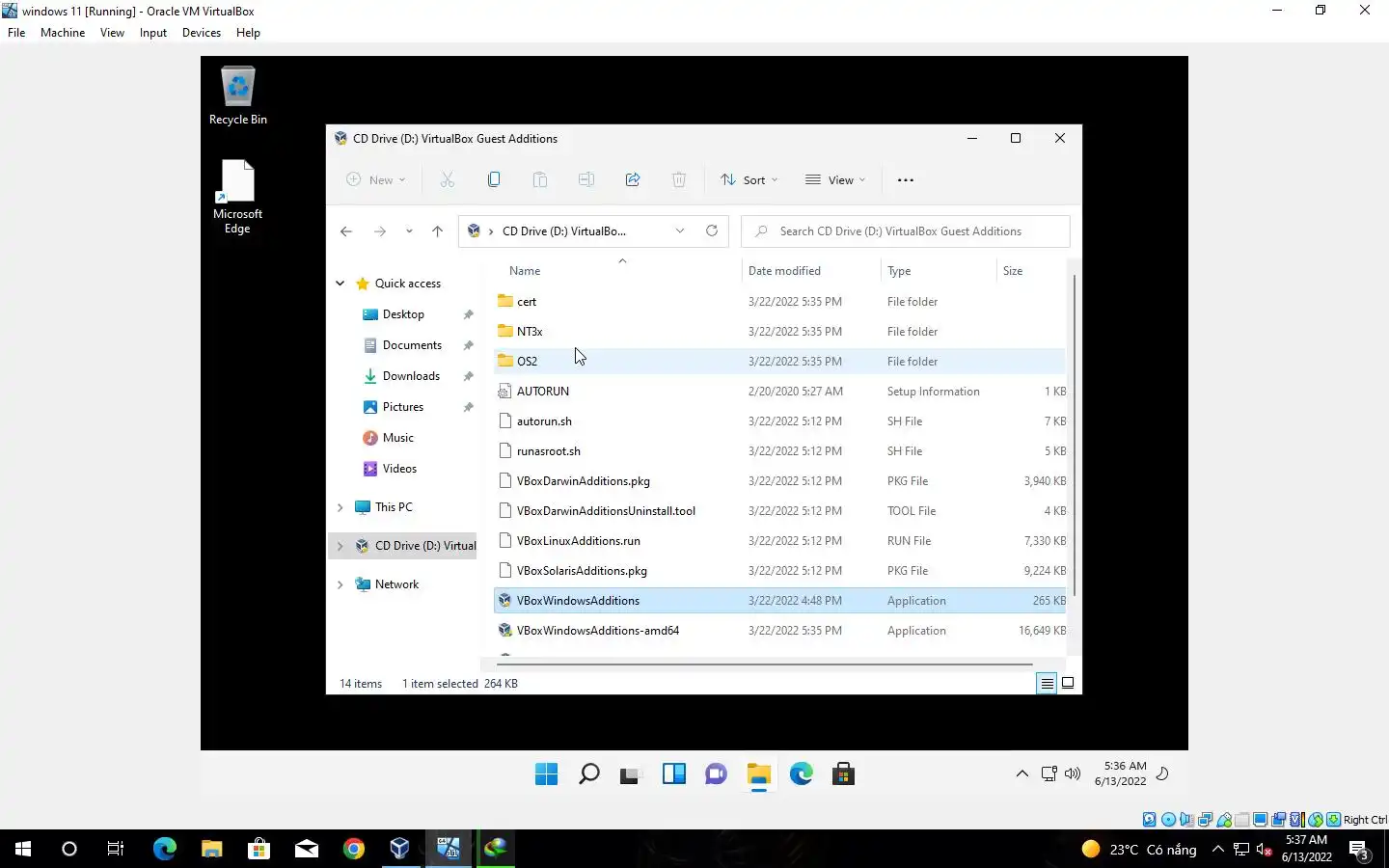This screenshot has width=1389, height=868.
Task: Go forward with the right arrow
Action: [x=380, y=231]
